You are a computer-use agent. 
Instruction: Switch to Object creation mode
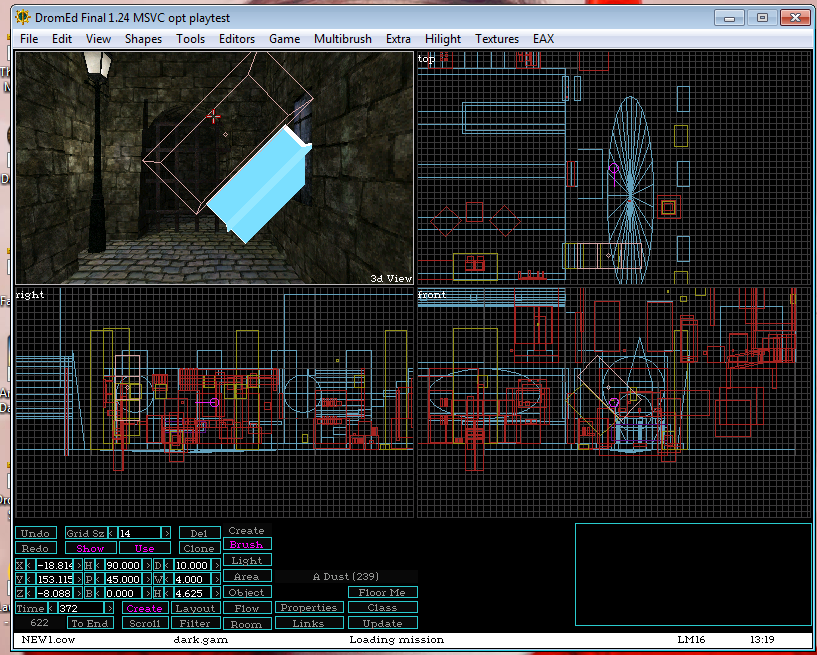pos(246,593)
